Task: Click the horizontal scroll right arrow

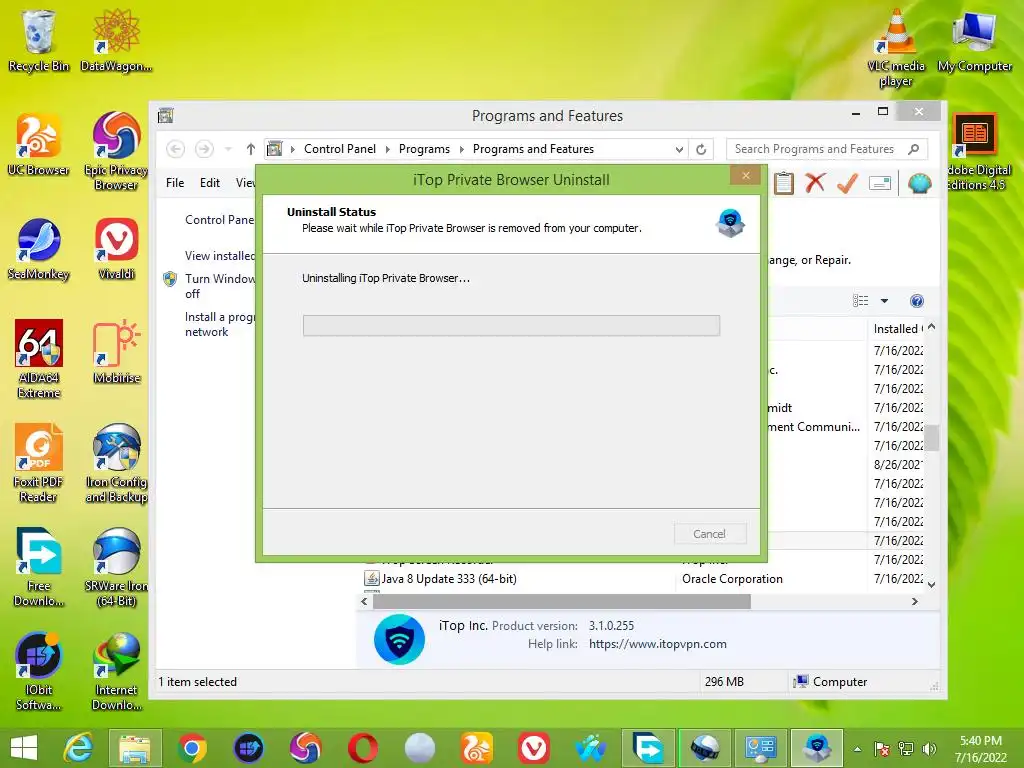Action: click(915, 601)
